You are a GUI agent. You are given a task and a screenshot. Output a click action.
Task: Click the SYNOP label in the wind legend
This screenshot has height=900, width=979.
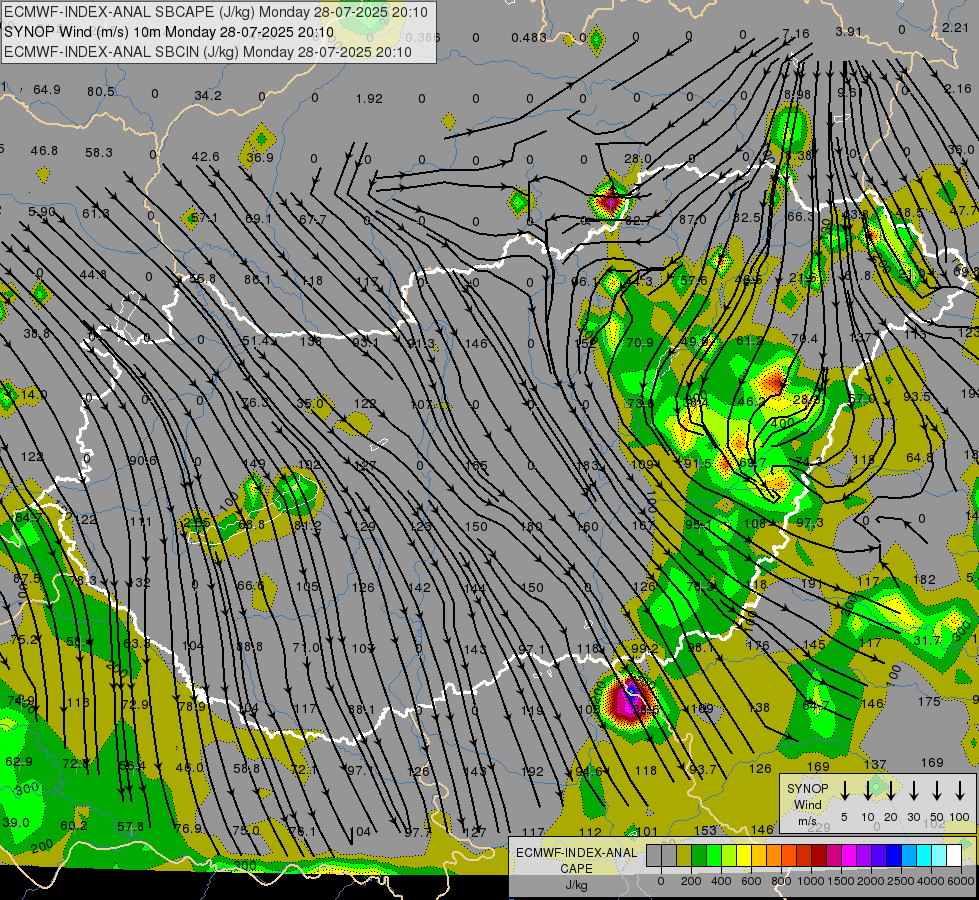[x=807, y=789]
